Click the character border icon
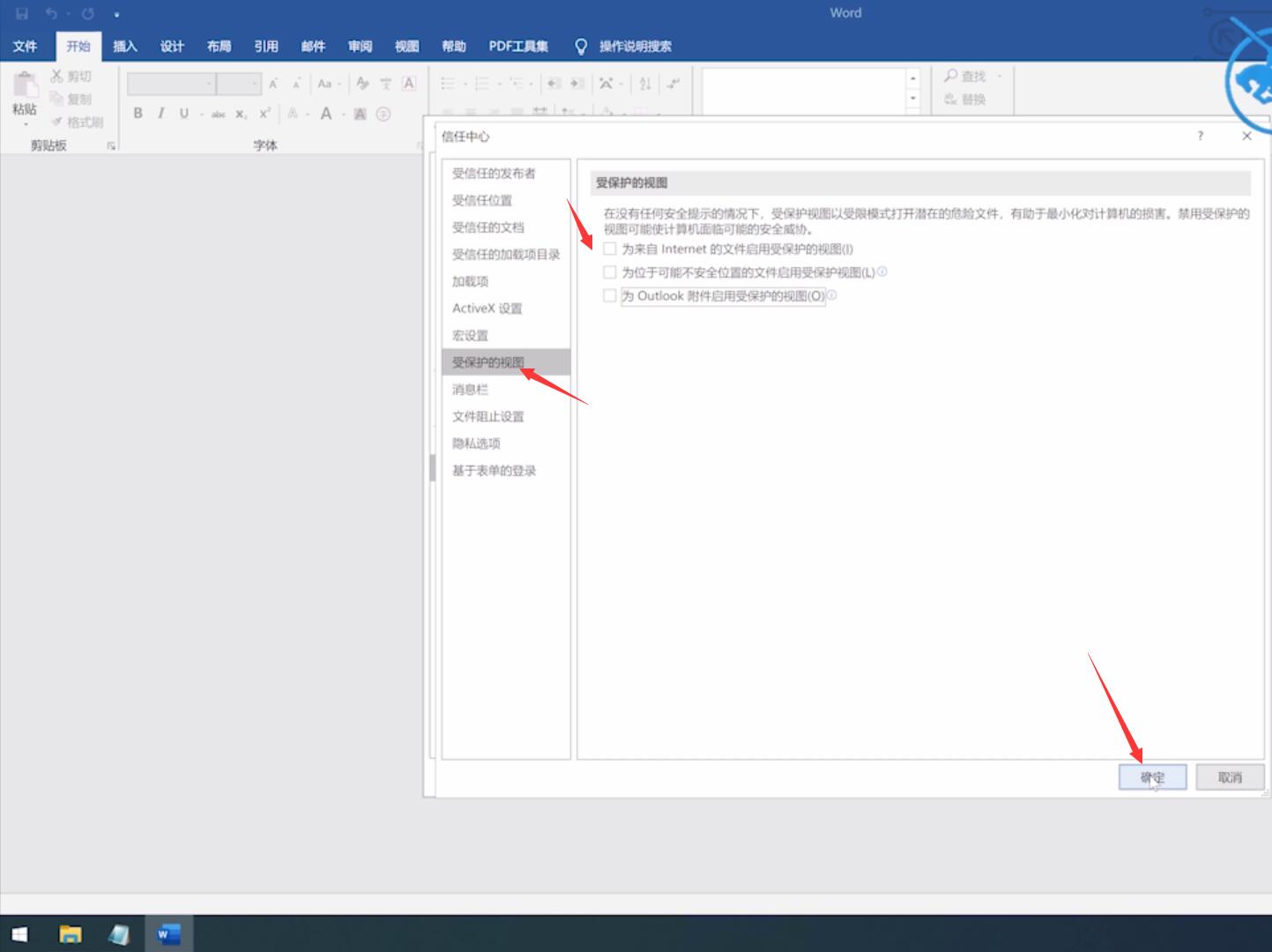This screenshot has height=952, width=1272. coord(408,84)
